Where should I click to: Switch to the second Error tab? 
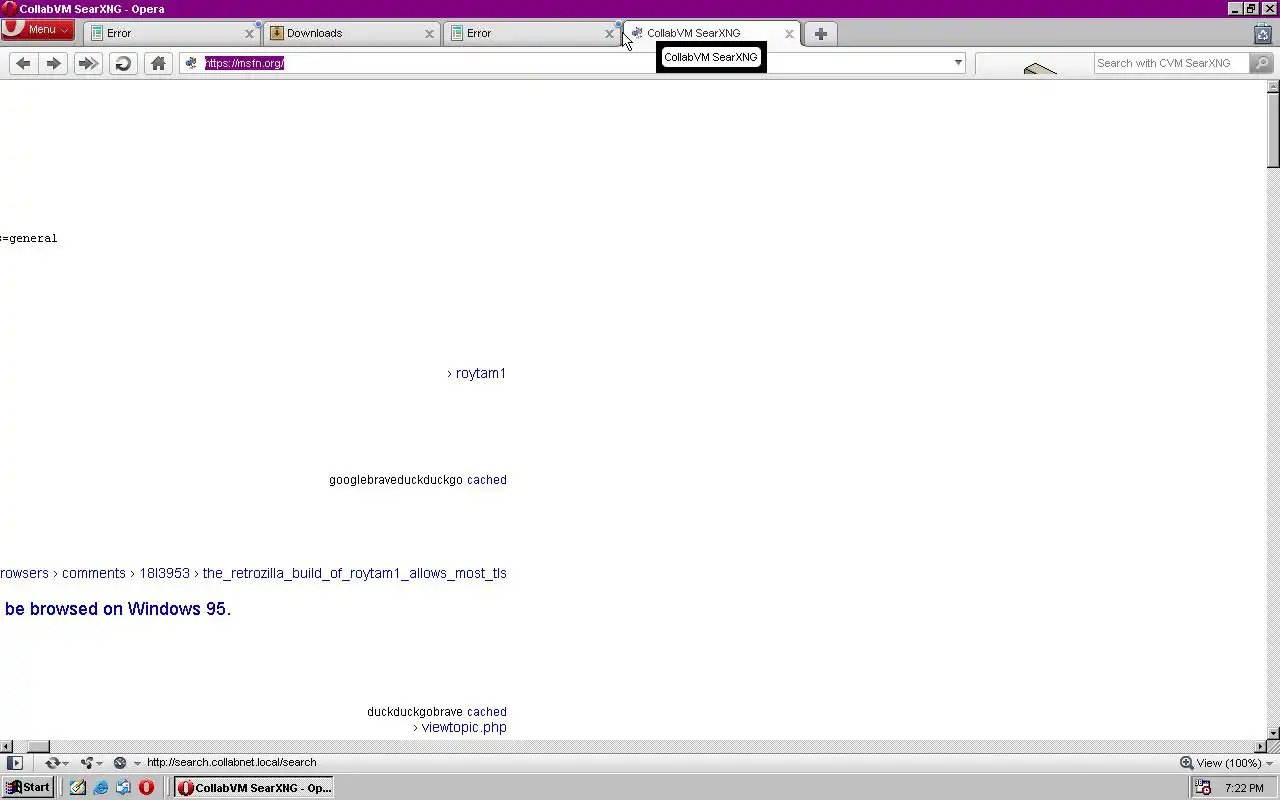(530, 33)
